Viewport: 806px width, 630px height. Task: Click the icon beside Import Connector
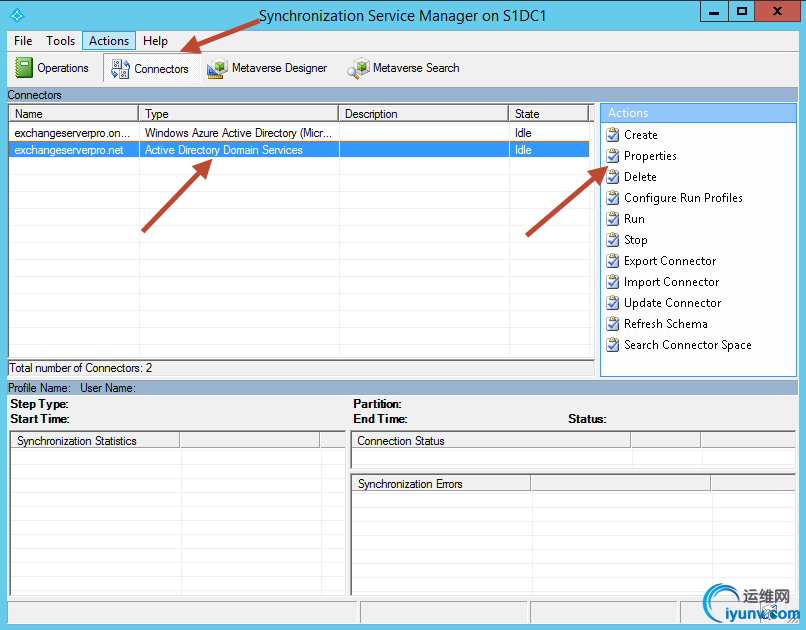tap(613, 282)
